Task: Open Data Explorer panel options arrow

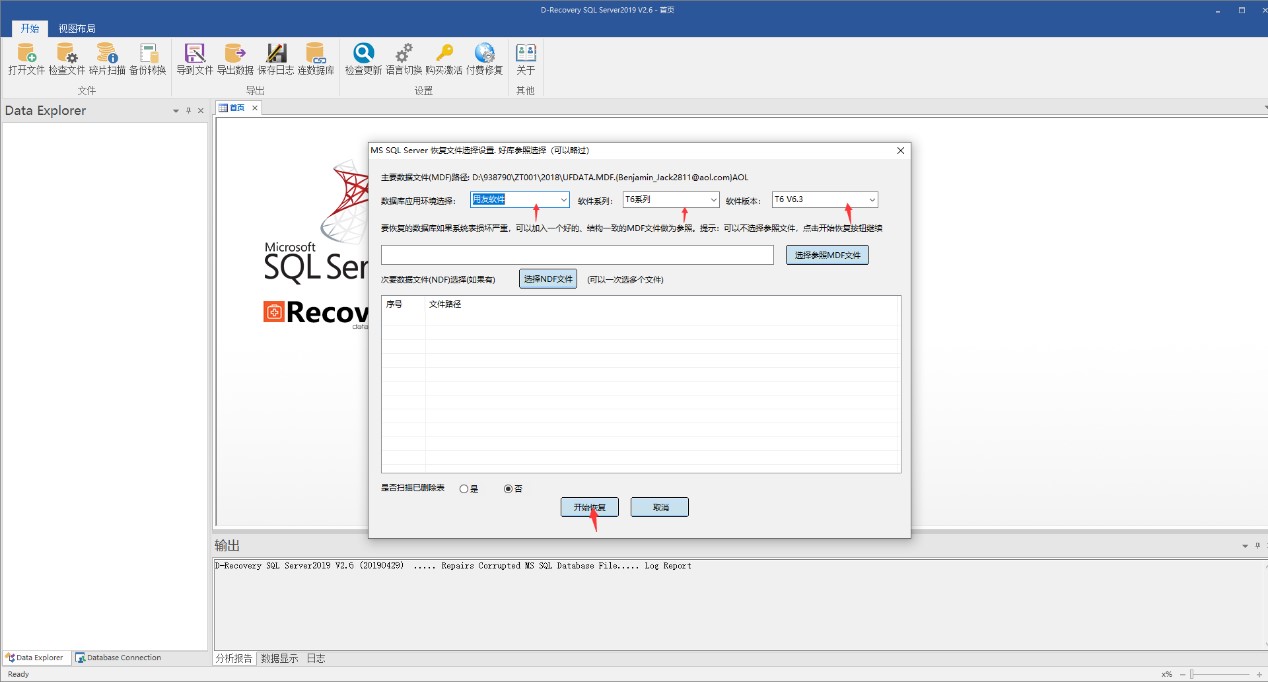Action: 176,111
